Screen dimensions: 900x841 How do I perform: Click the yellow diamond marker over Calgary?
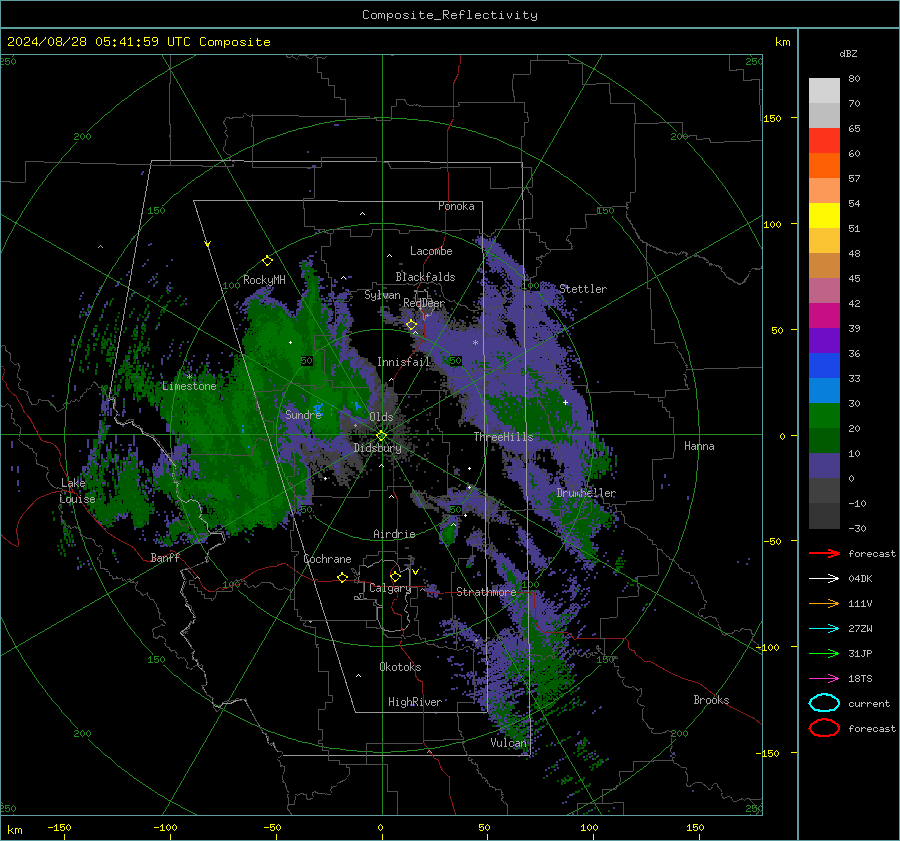(395, 576)
